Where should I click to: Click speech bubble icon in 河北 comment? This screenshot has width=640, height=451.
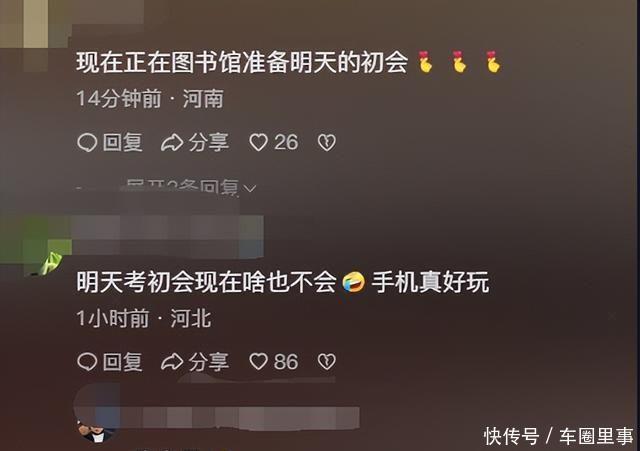(x=87, y=362)
